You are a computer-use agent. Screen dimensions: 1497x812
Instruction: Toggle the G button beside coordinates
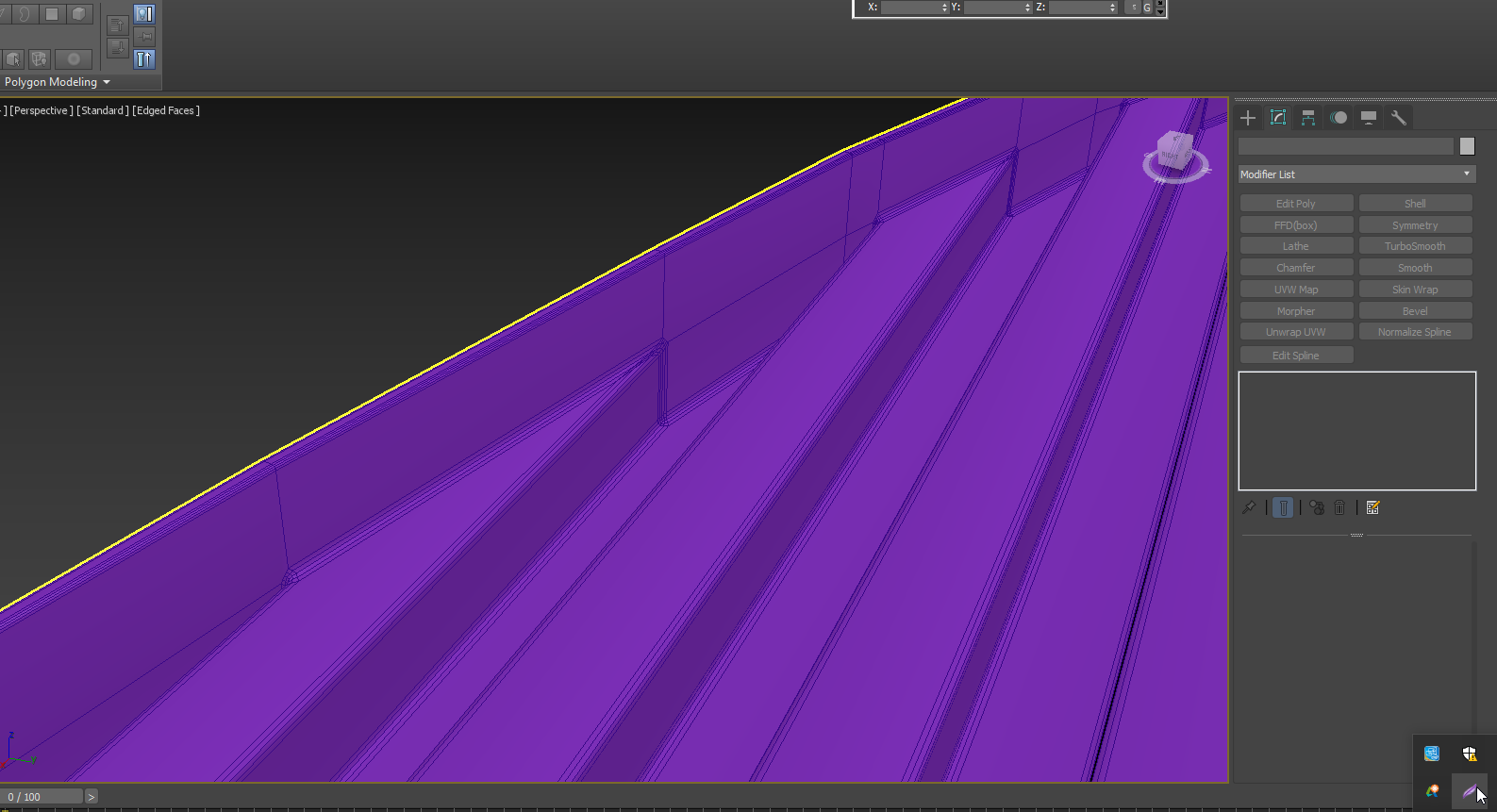[1147, 8]
